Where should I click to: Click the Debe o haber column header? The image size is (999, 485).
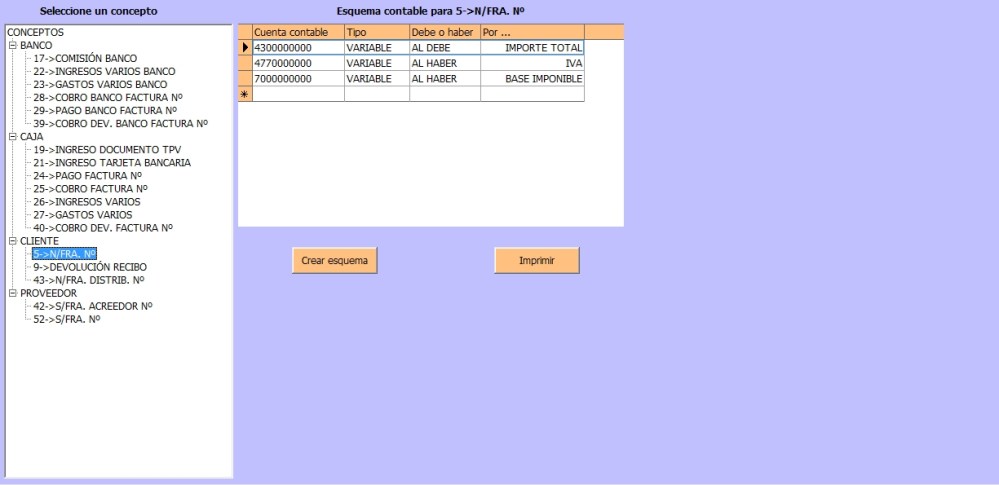443,32
